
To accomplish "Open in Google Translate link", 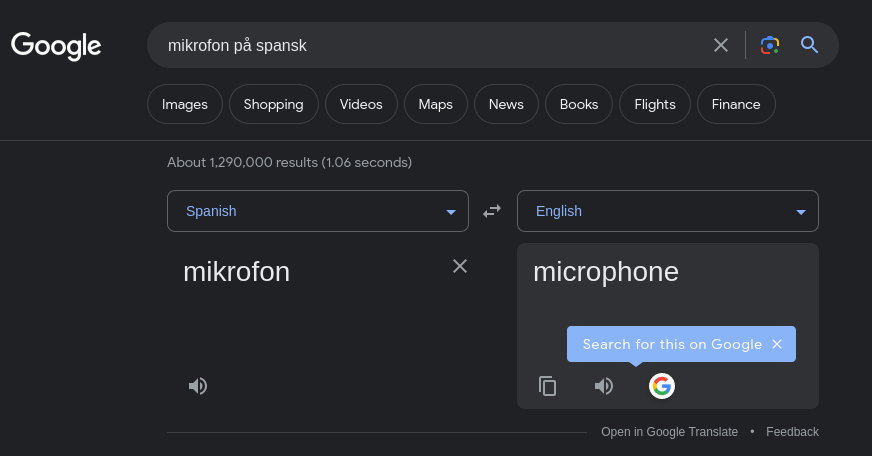I will [x=669, y=432].
